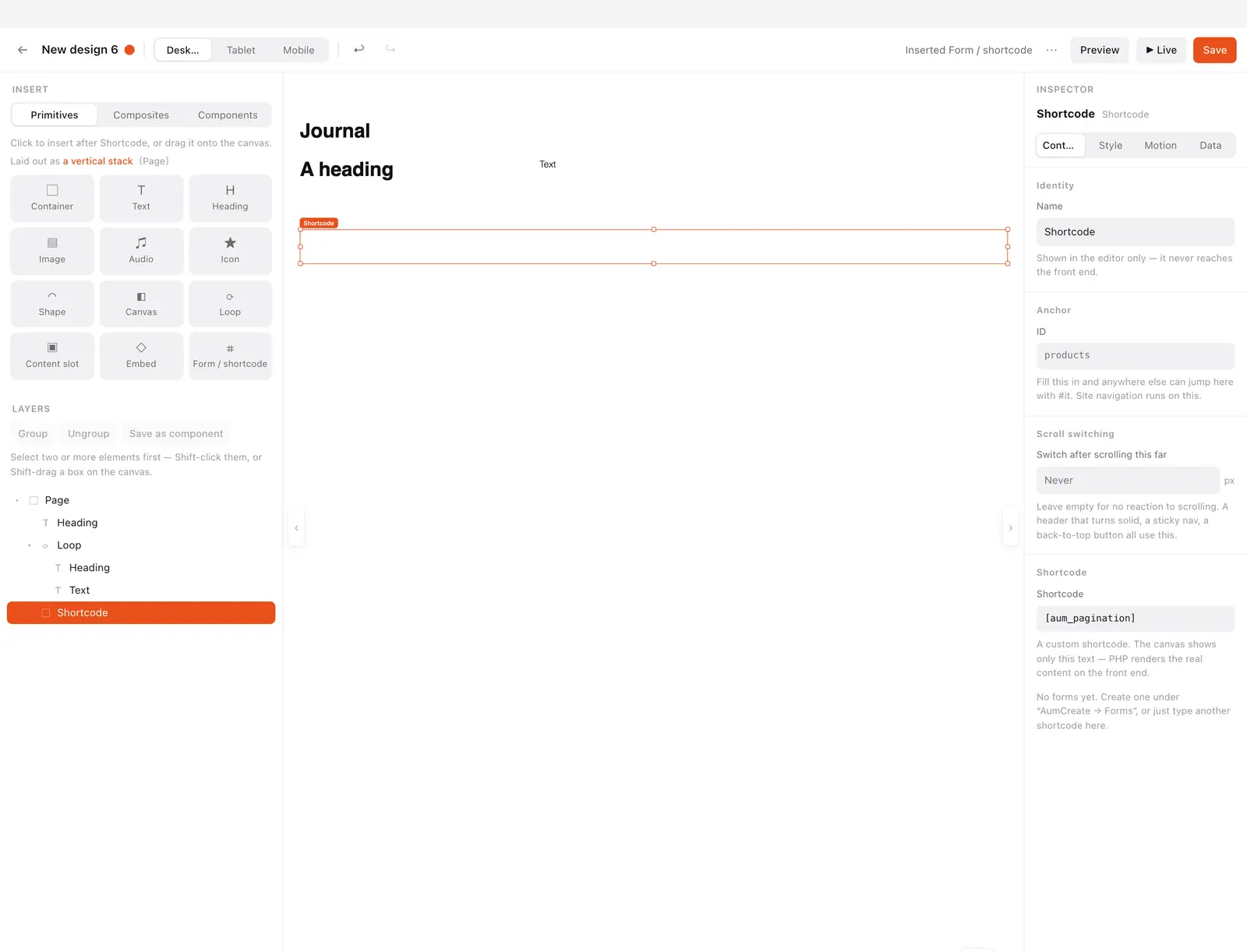Open the Data inspector tab
The image size is (1247, 952).
point(1210,146)
